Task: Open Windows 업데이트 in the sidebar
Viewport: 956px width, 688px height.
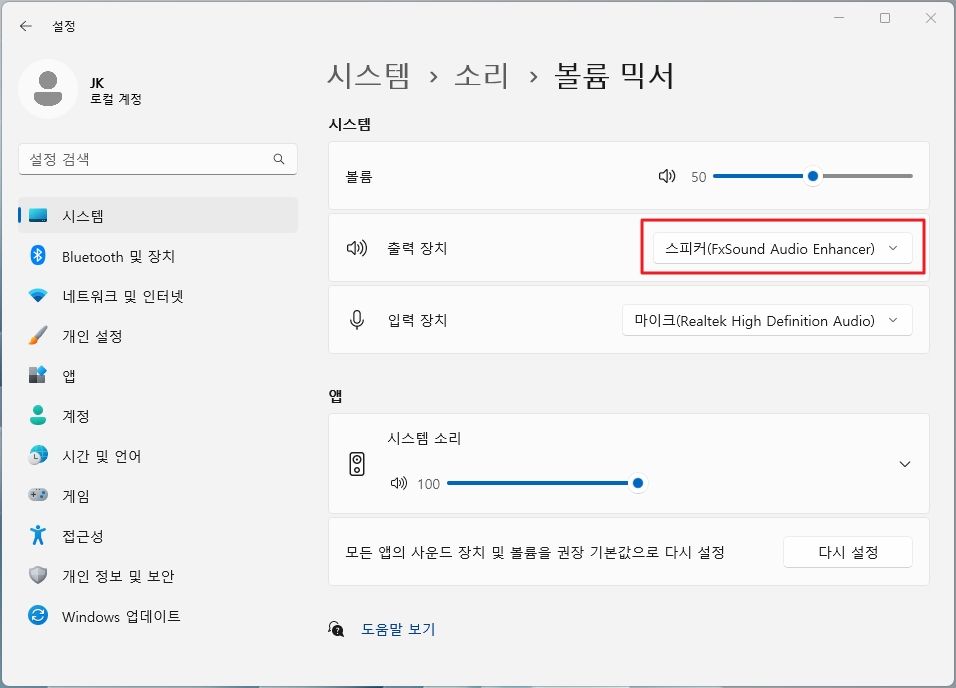Action: [158, 615]
